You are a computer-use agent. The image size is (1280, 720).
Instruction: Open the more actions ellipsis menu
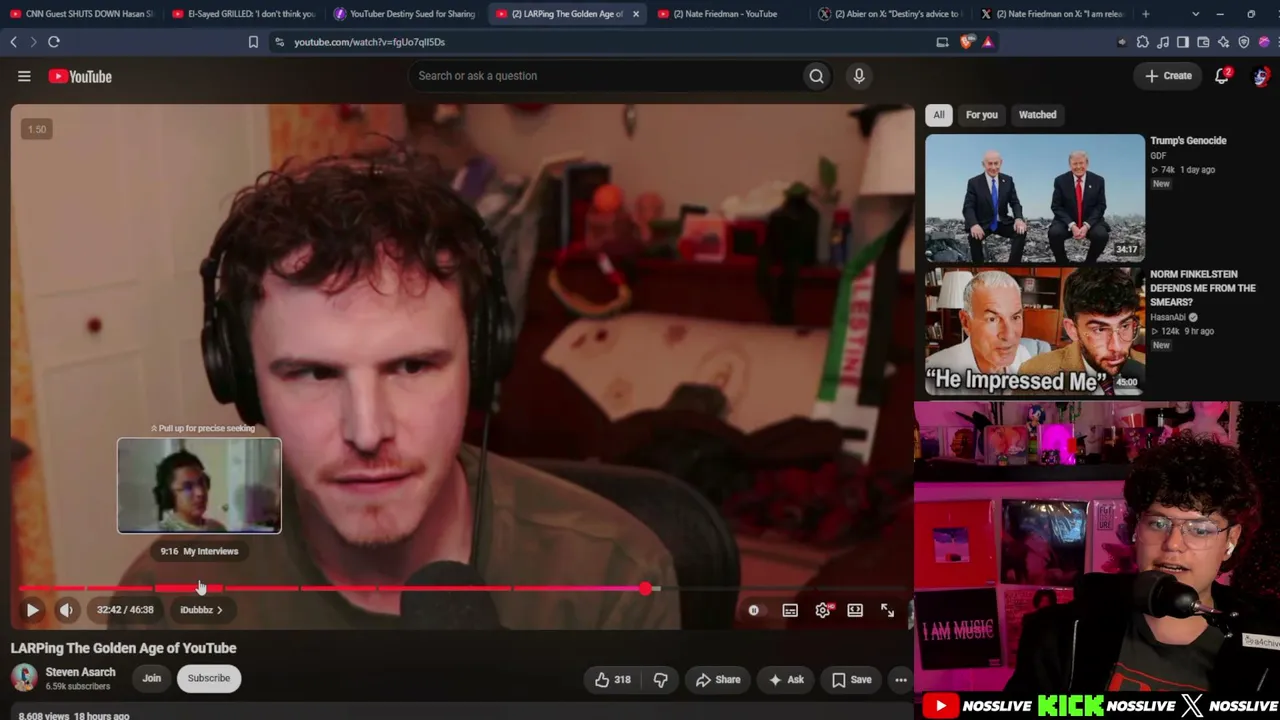pyautogui.click(x=901, y=680)
